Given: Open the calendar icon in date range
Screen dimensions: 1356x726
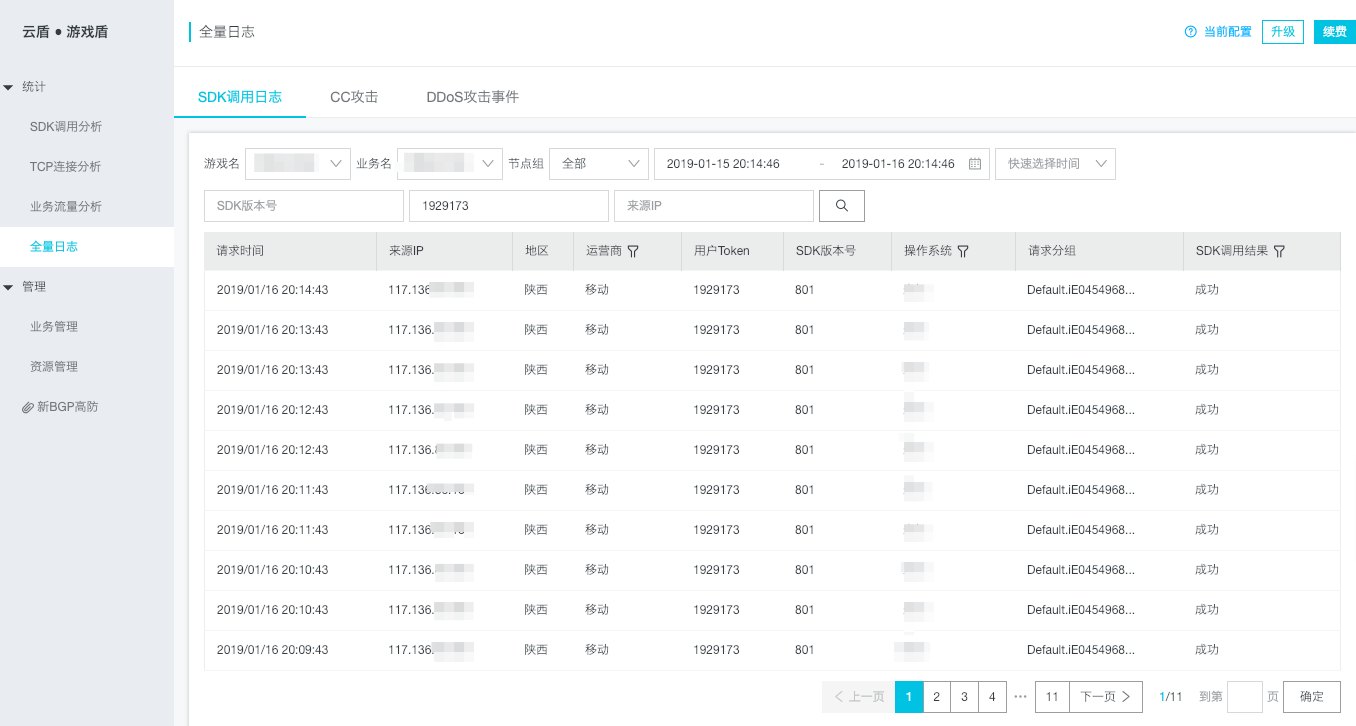Looking at the screenshot, I should (975, 164).
